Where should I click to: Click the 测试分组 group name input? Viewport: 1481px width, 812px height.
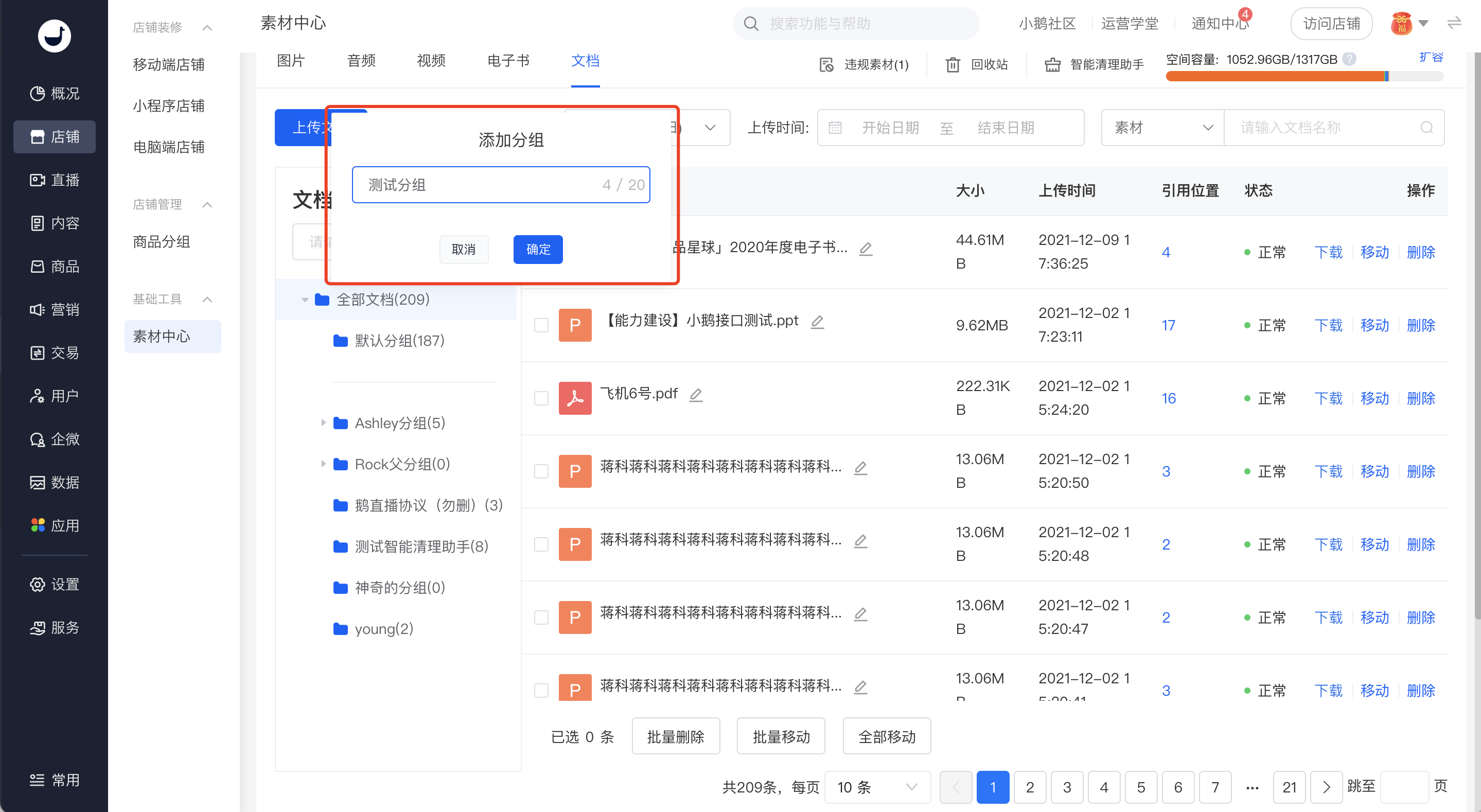coord(501,185)
